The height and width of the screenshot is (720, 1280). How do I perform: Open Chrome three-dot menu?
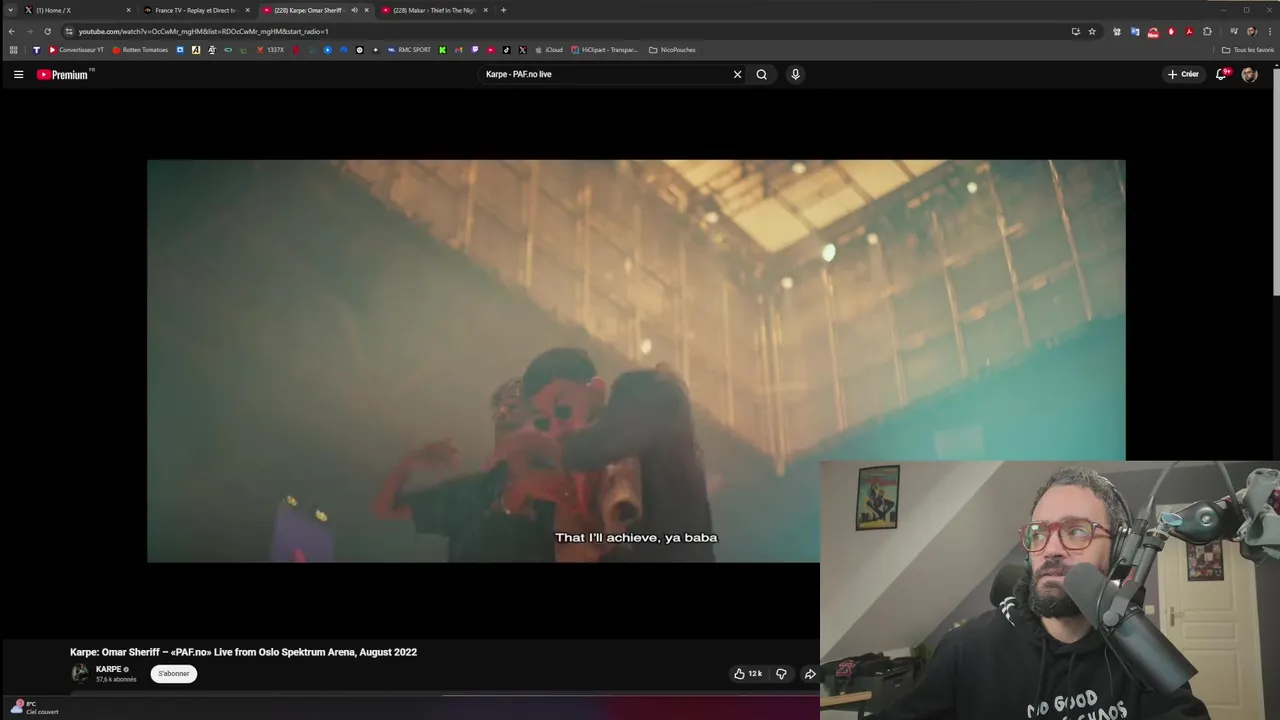(1270, 31)
